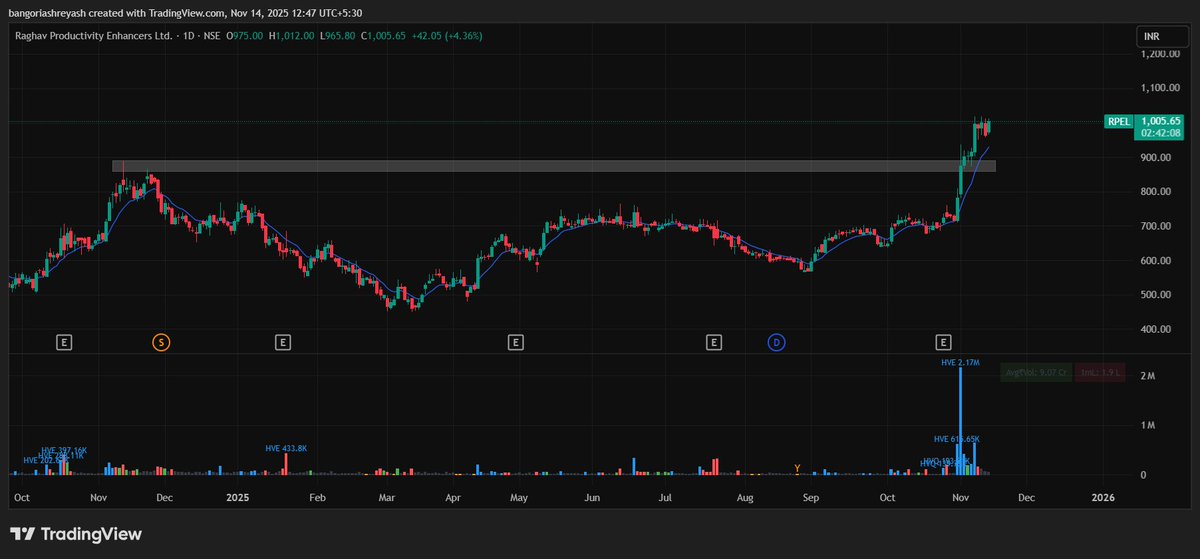Click the Sep label on time axis
This screenshot has height=559, width=1200.
click(811, 496)
